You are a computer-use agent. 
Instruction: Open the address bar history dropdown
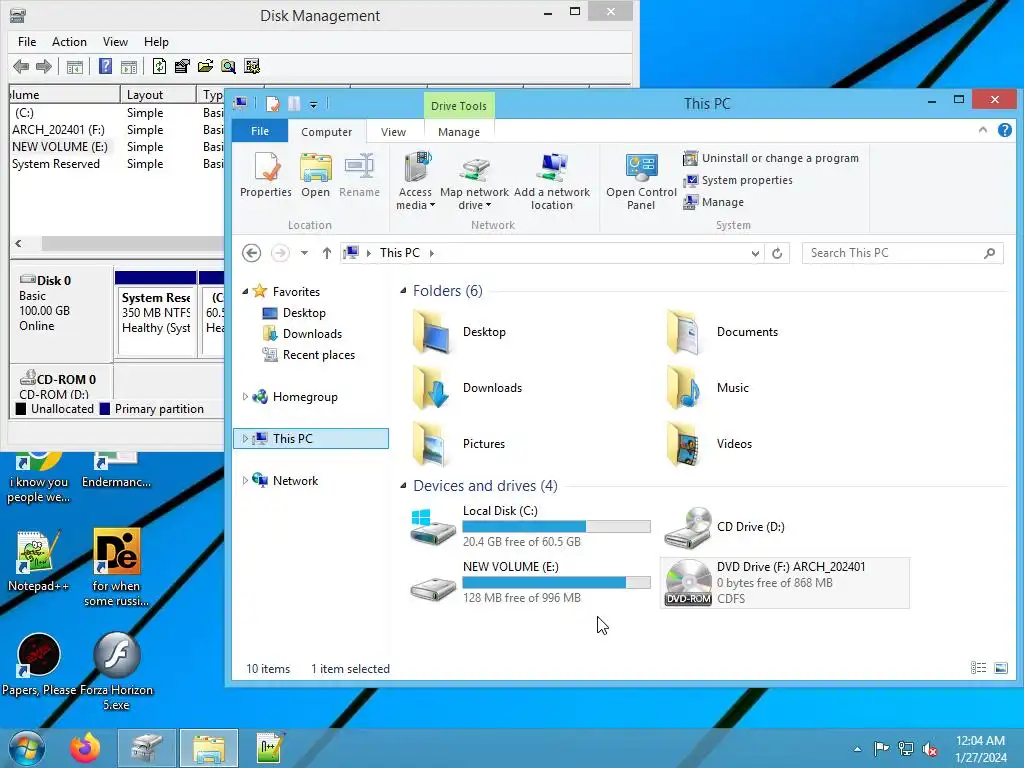pos(755,253)
